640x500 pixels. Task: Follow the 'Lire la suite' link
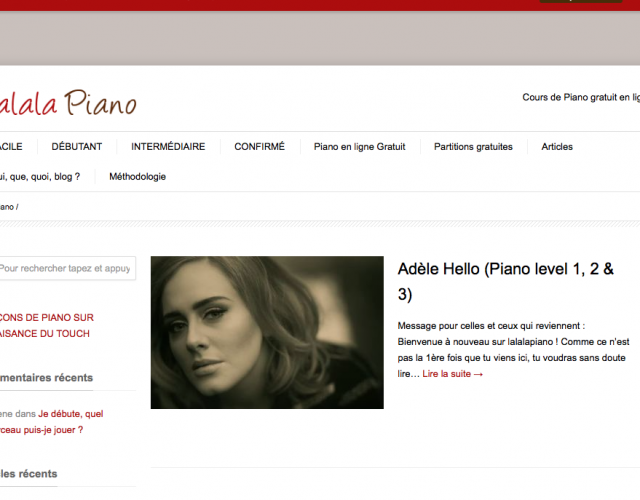click(x=453, y=374)
